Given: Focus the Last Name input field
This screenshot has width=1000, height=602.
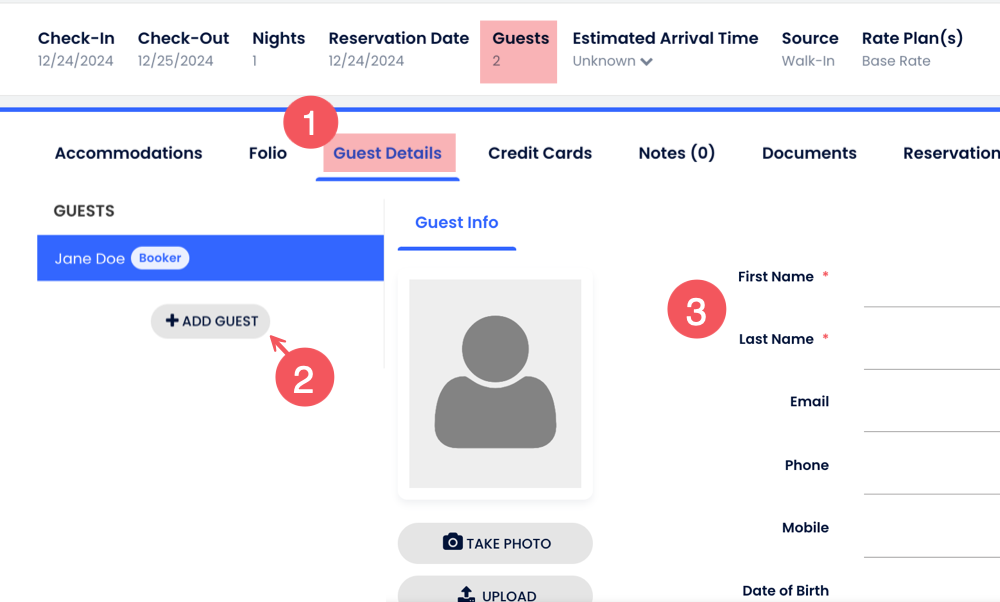Looking at the screenshot, I should point(930,353).
